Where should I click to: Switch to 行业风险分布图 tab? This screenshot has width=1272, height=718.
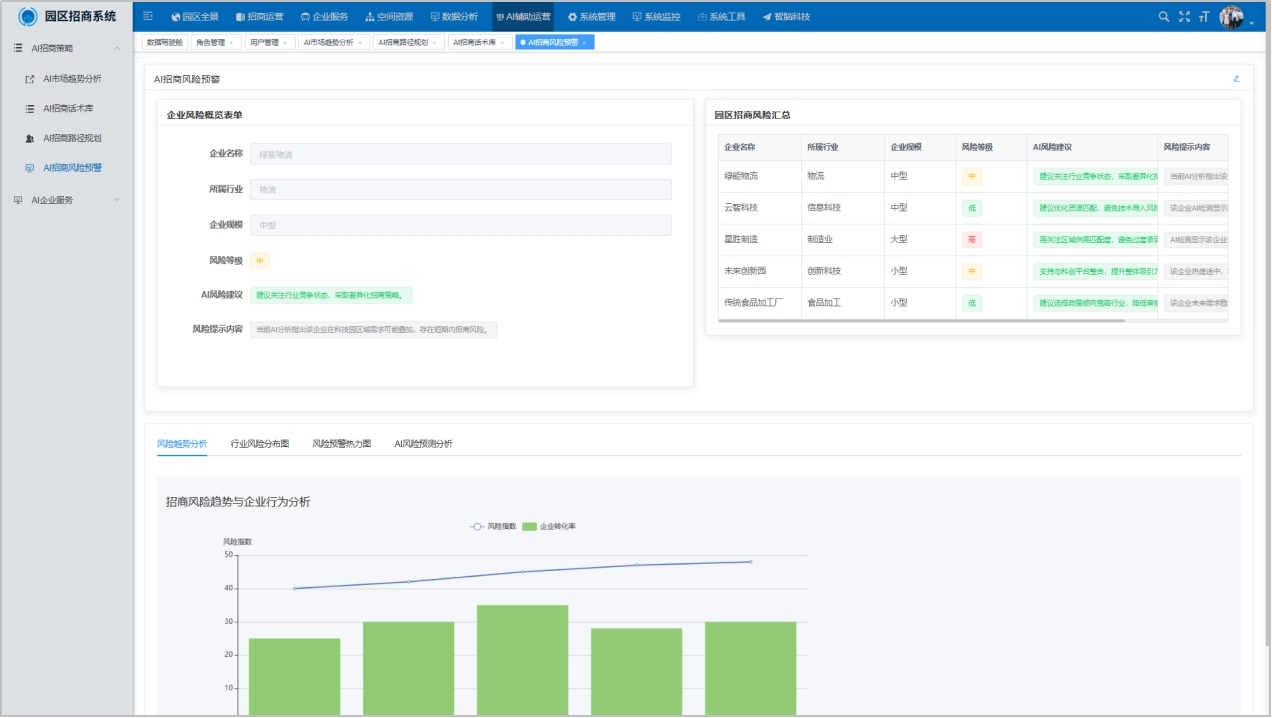(259, 443)
